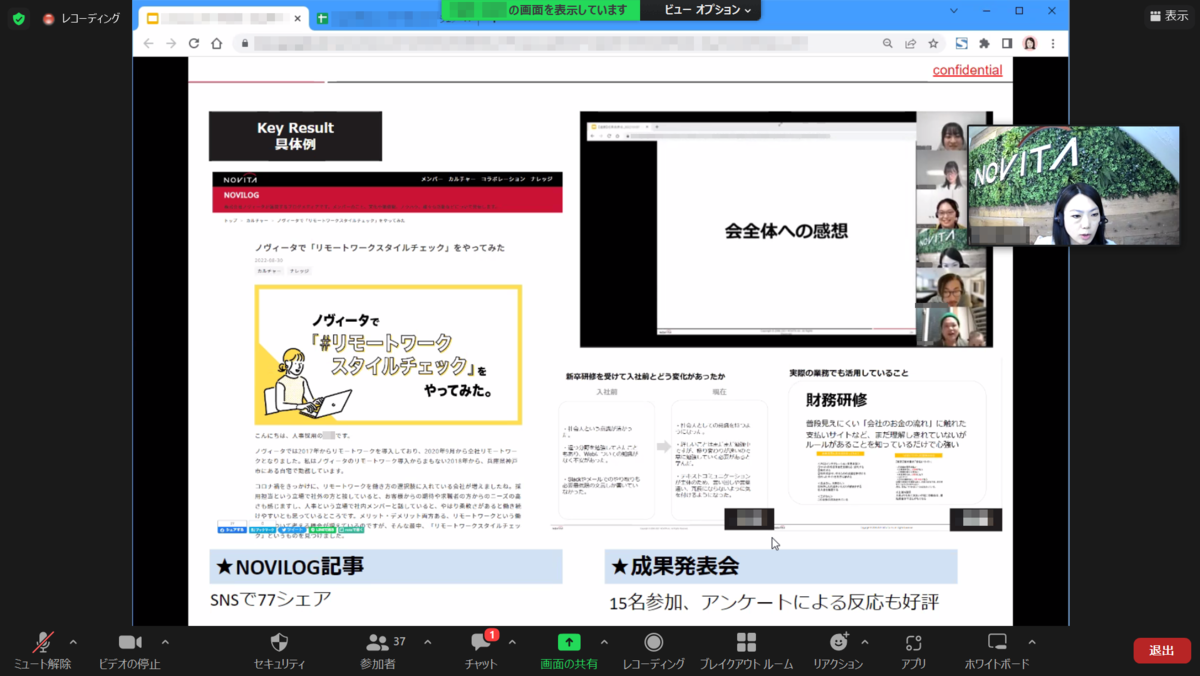Unmute with the ミュート解除 microphone icon
This screenshot has width=1200, height=676.
43,642
